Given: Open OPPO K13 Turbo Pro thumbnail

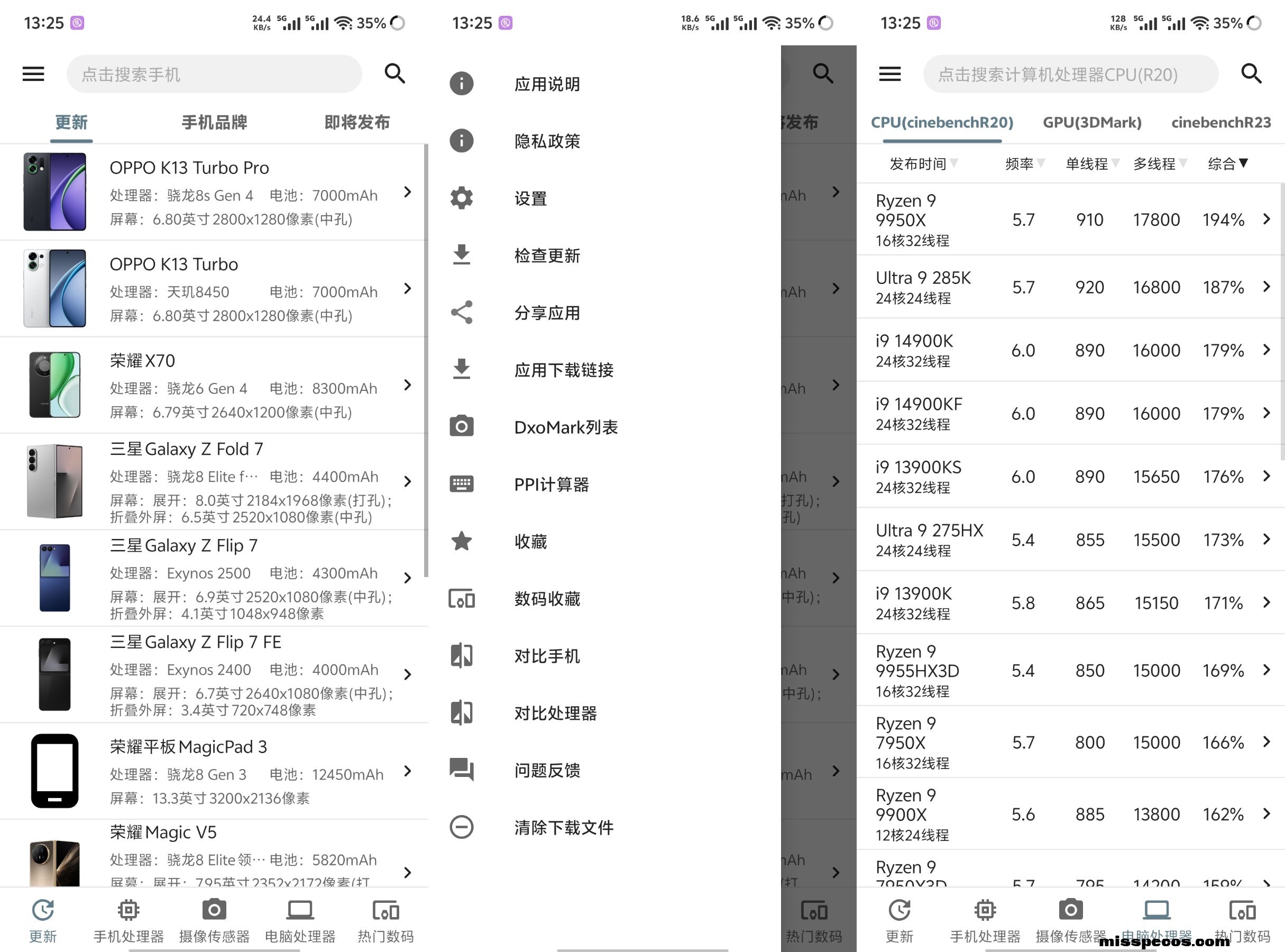Looking at the screenshot, I should click(x=55, y=192).
